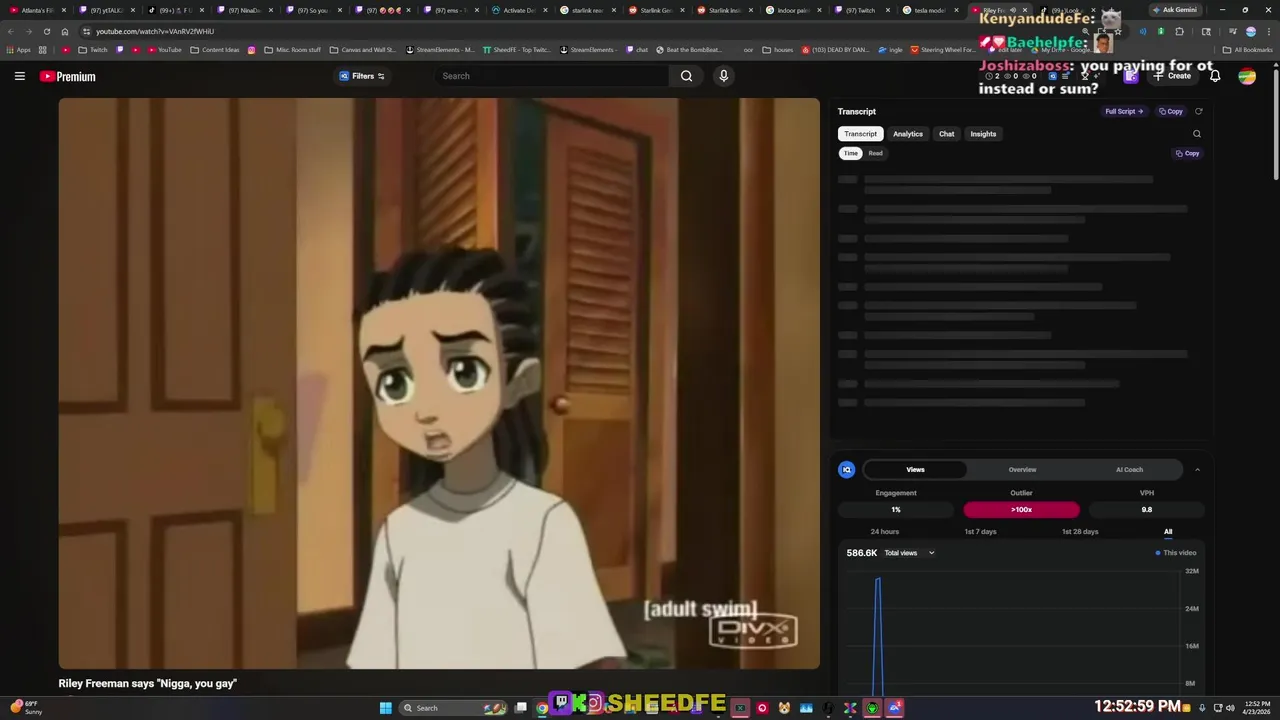Click the youtube.com address bar
This screenshot has height=720, width=1280.
click(560, 31)
